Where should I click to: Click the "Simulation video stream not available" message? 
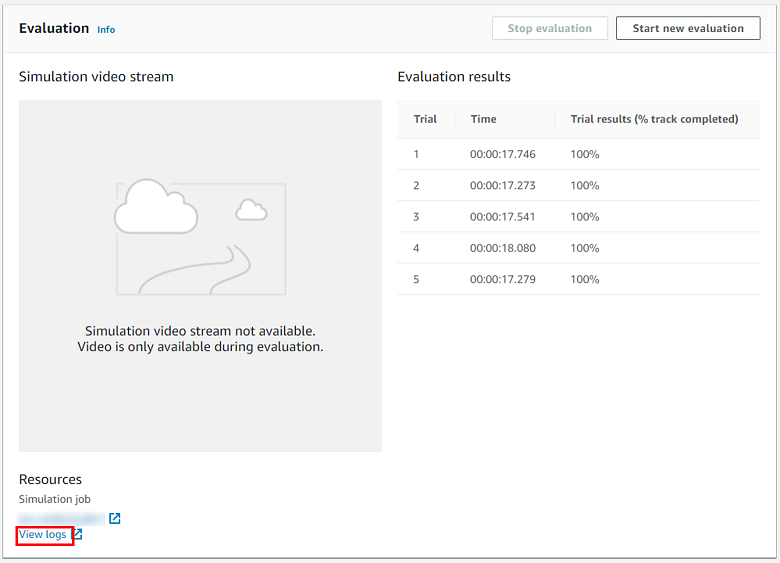(200, 331)
